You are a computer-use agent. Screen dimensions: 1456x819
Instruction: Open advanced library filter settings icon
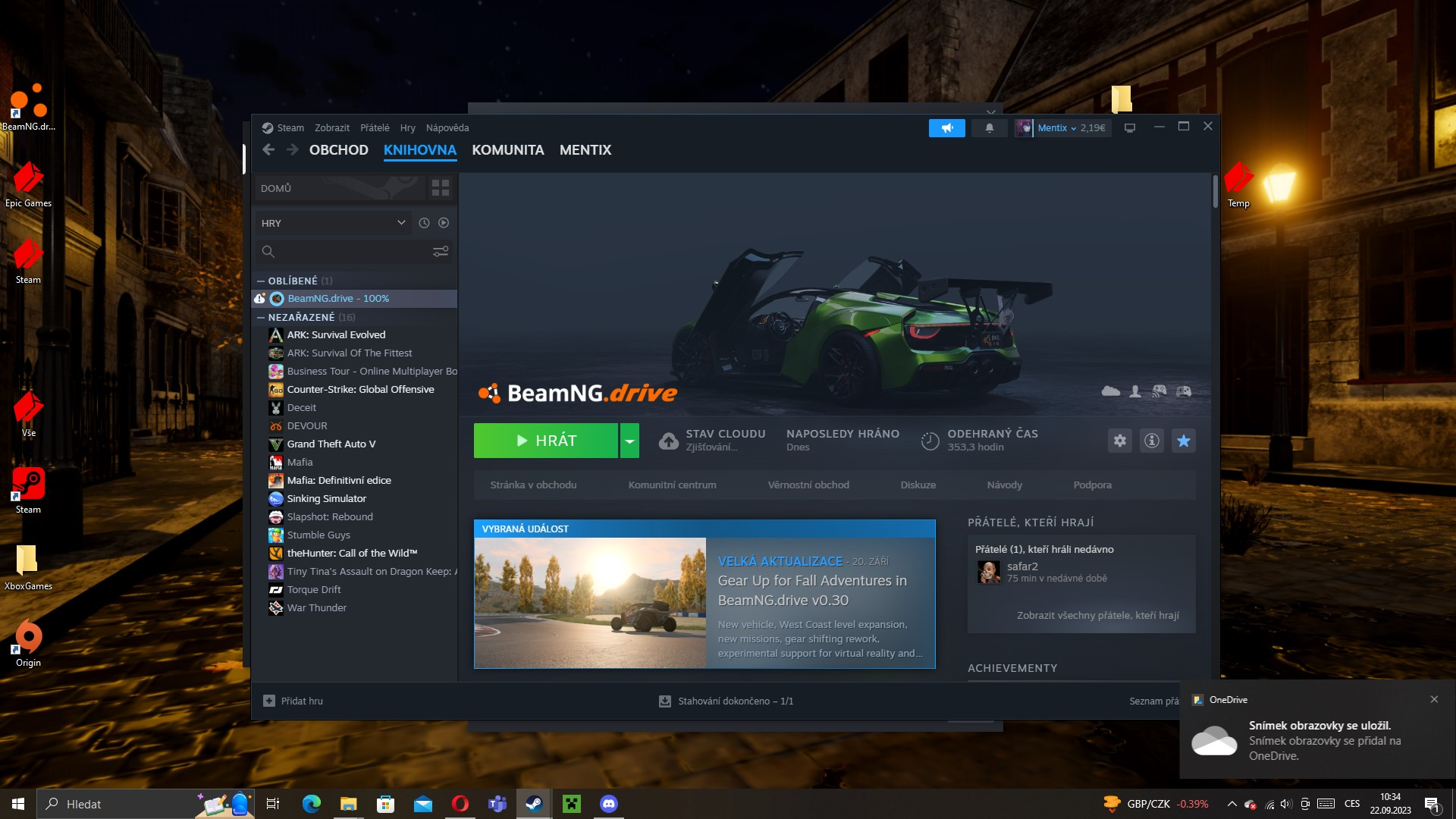pyautogui.click(x=441, y=251)
